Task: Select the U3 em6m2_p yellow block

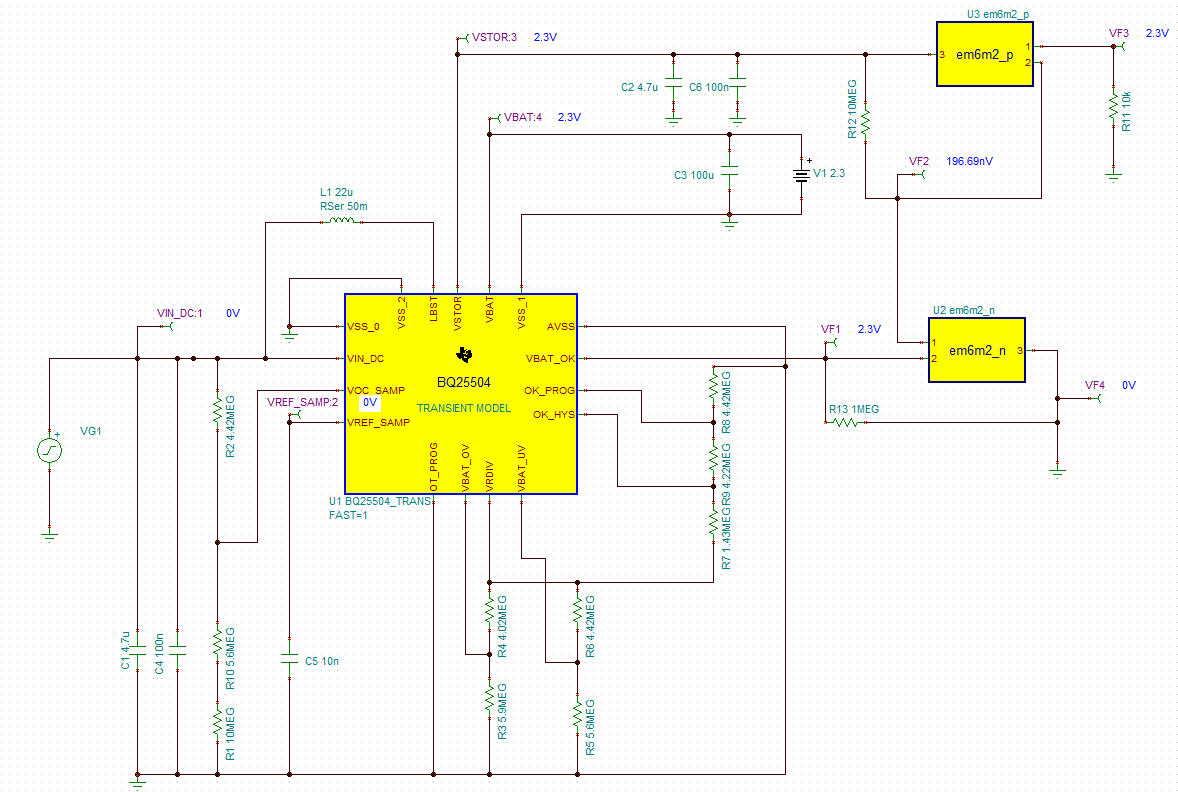Action: (x=984, y=54)
